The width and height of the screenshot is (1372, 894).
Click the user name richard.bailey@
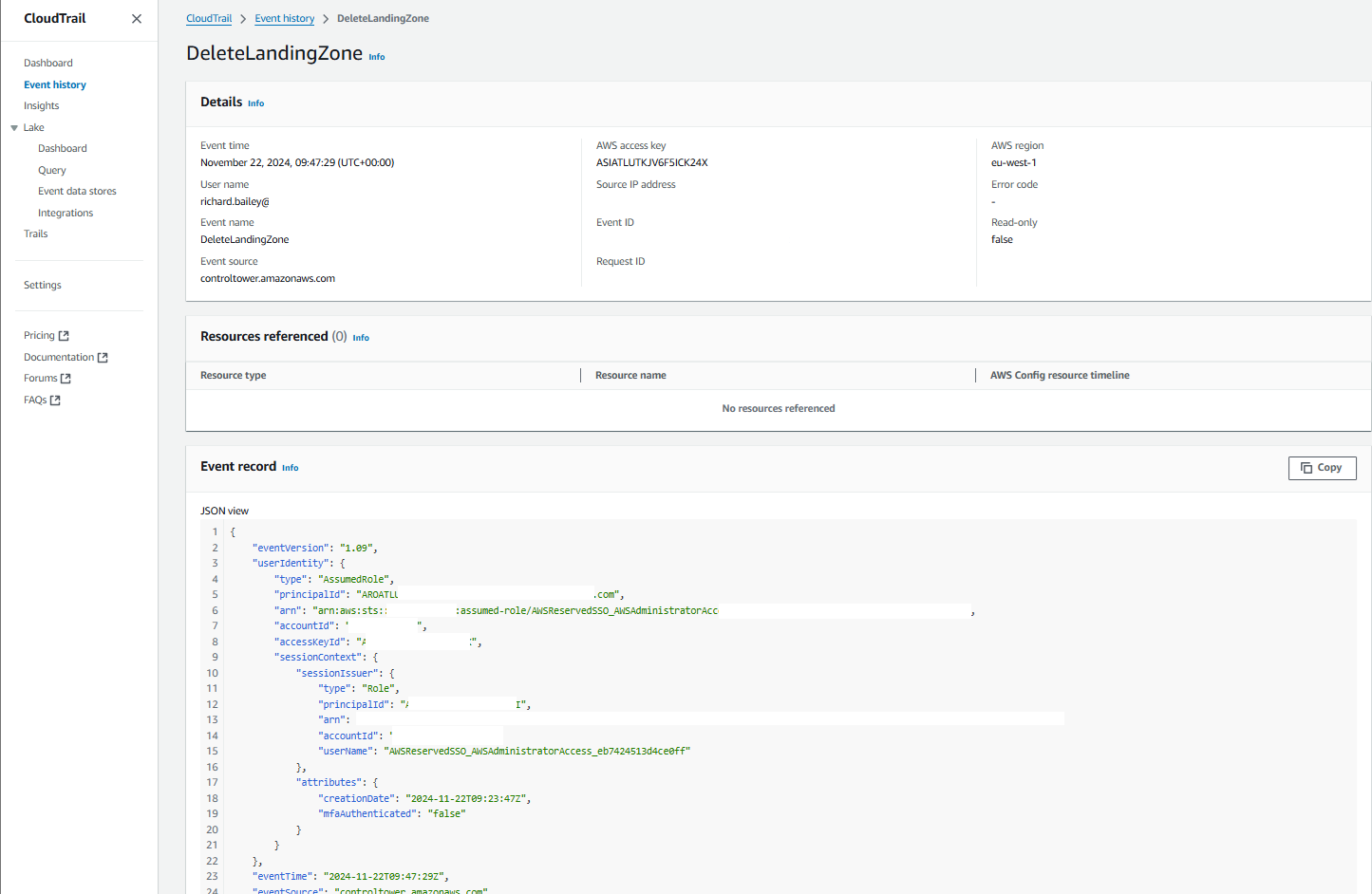(x=235, y=202)
